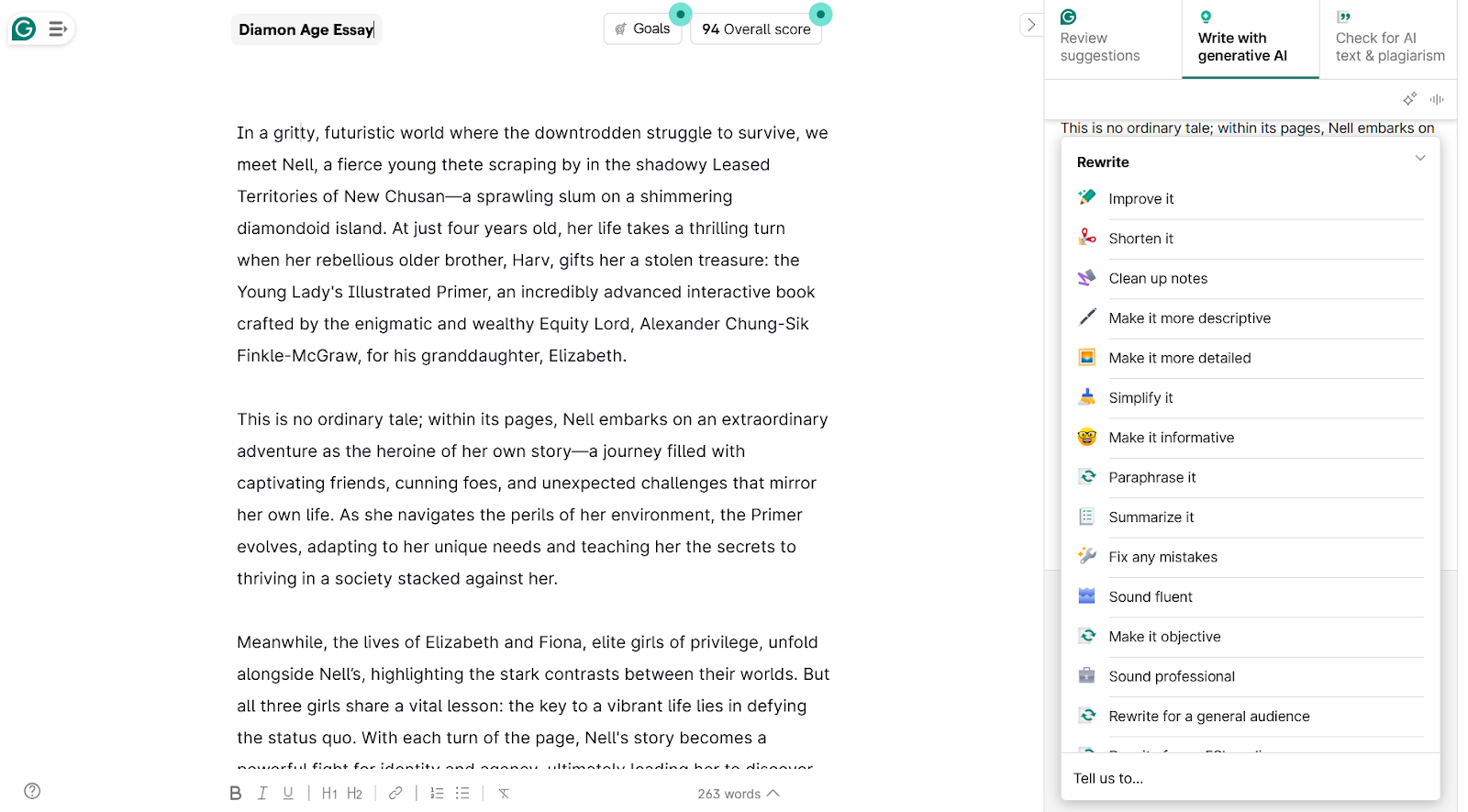Collapse the right side panel
The image size is (1468, 812).
point(1031,25)
